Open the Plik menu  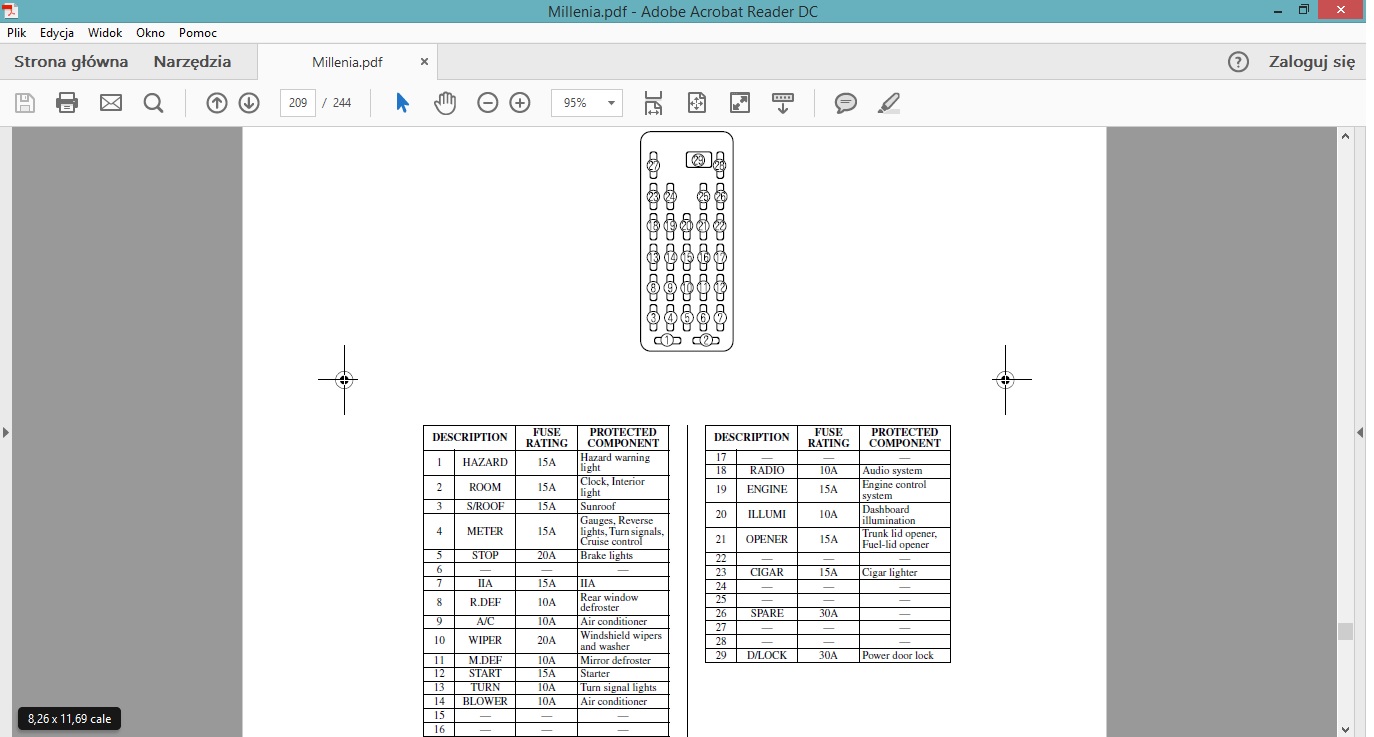(16, 33)
